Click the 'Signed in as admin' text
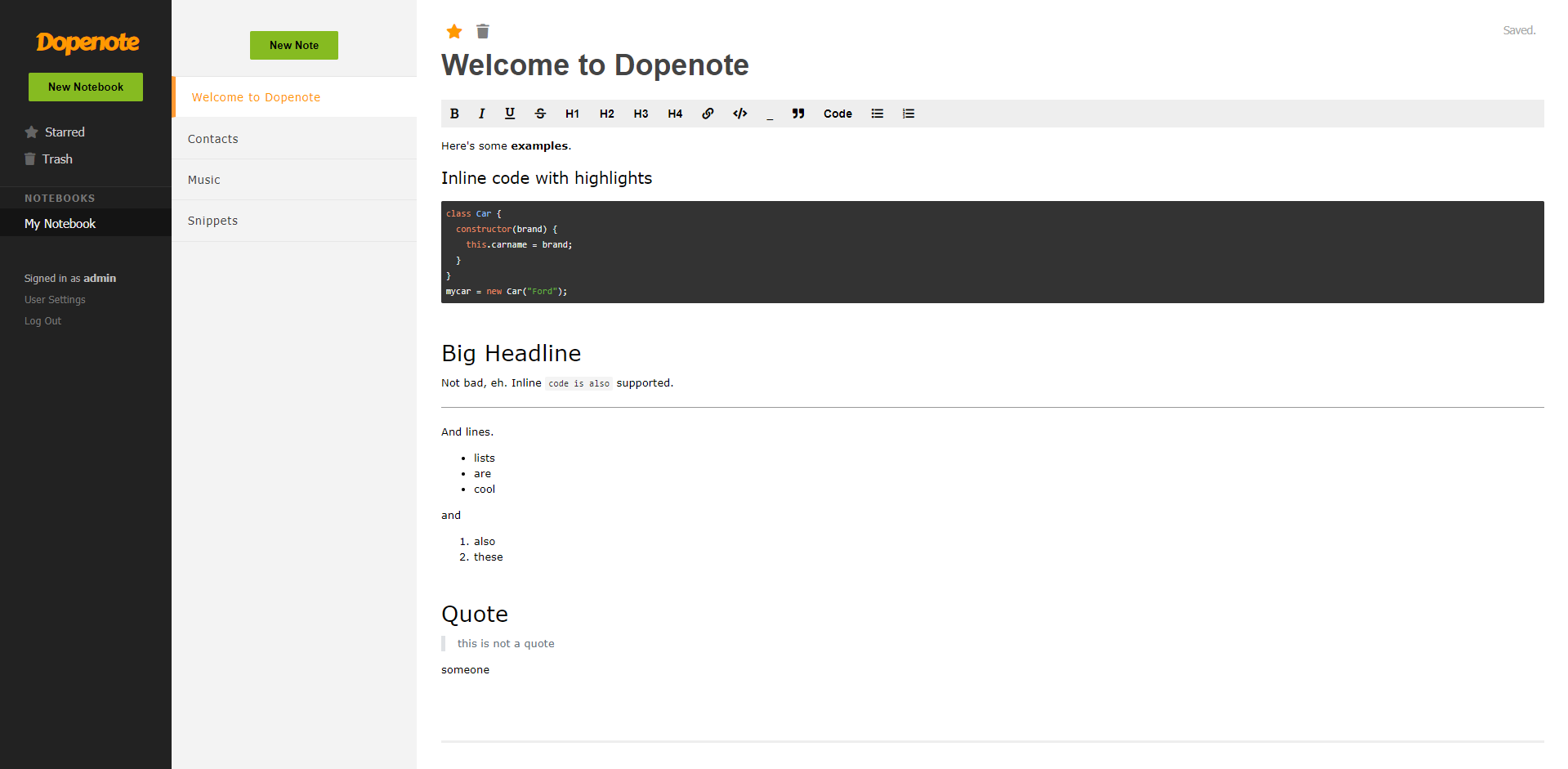 70,279
